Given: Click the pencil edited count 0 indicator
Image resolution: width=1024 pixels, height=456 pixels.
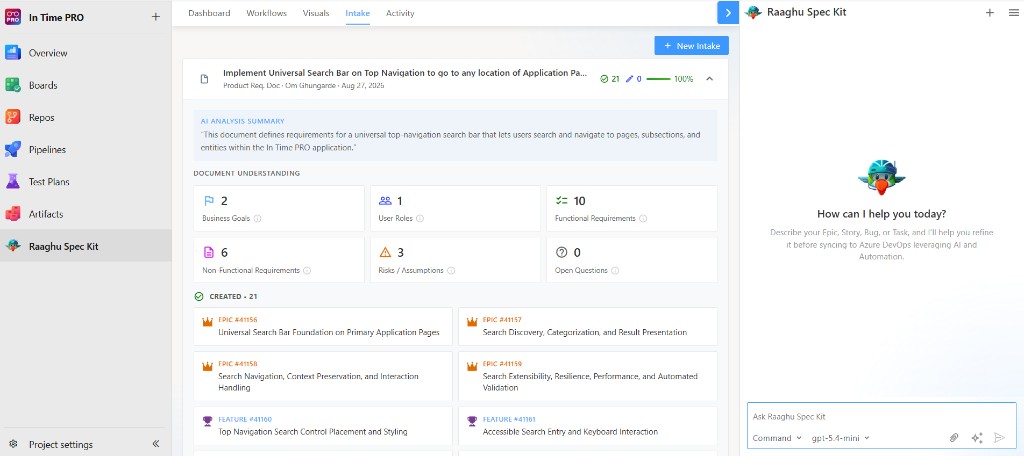Looking at the screenshot, I should (x=633, y=79).
